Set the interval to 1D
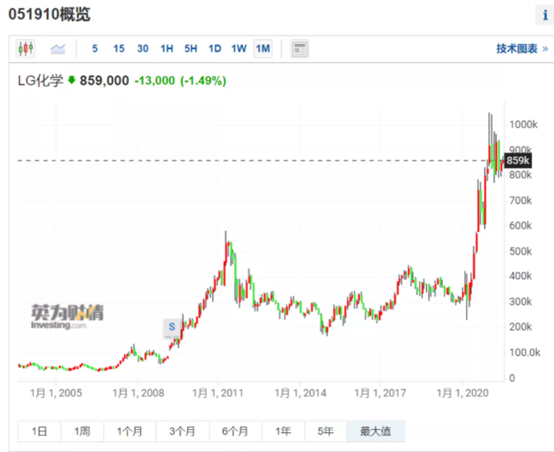 pos(215,48)
